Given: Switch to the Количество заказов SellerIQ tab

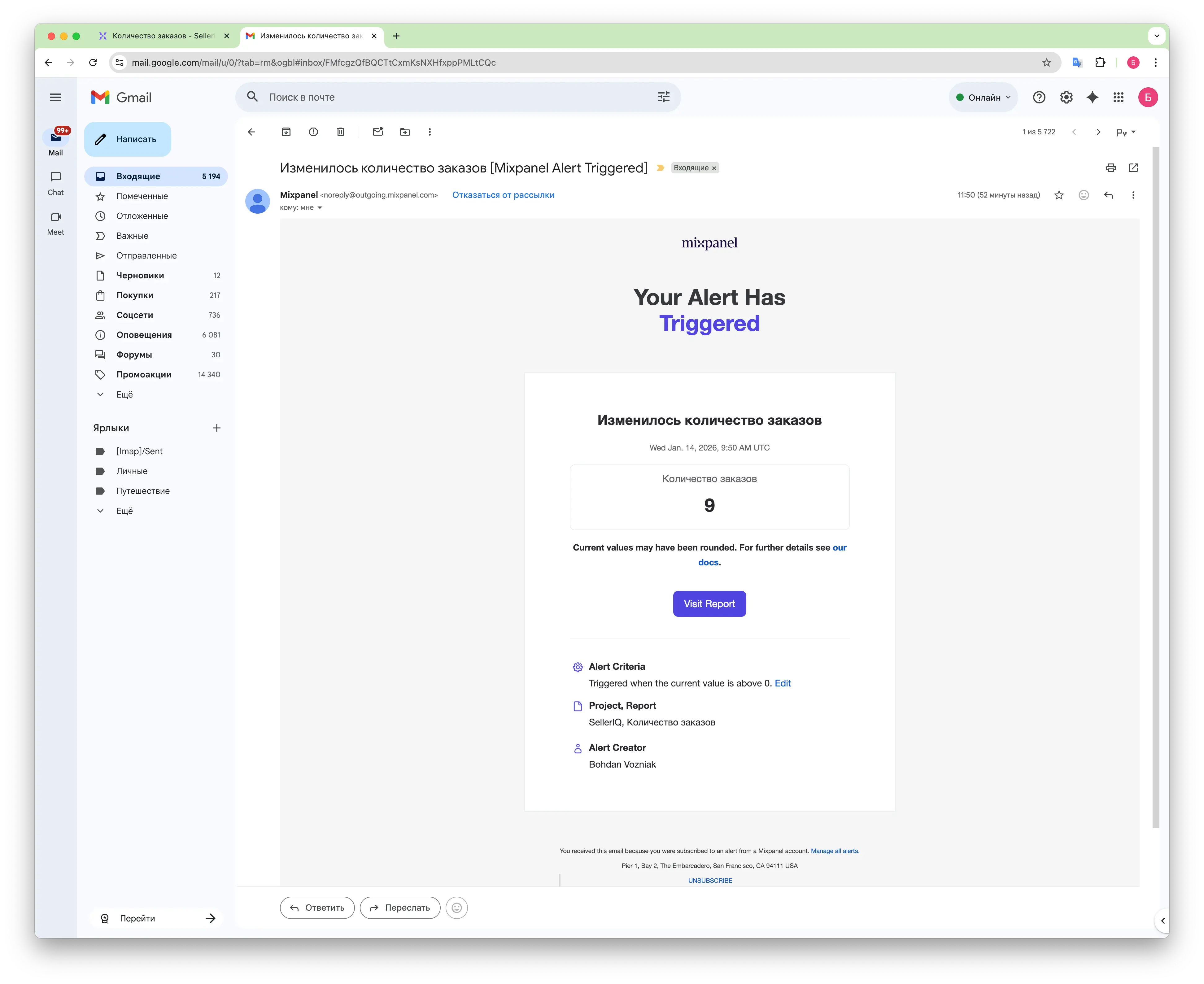Looking at the screenshot, I should click(164, 36).
